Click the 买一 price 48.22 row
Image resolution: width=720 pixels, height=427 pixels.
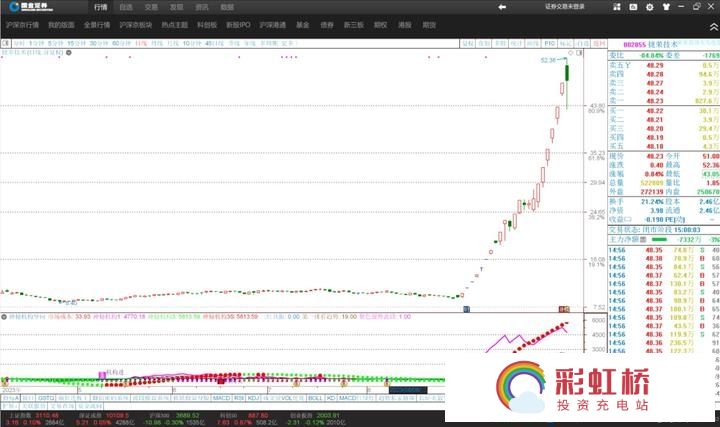point(664,111)
